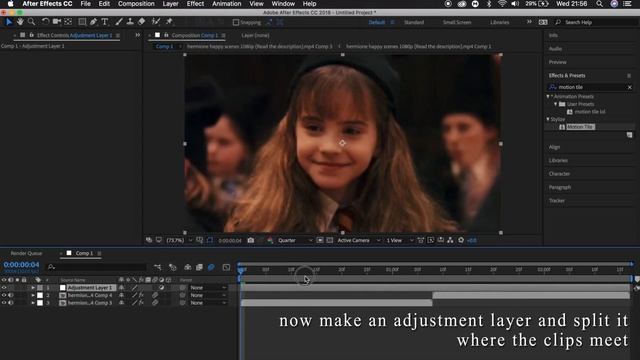Click the Show Channel color icon in viewer
640x360 pixels.
pos(270,240)
